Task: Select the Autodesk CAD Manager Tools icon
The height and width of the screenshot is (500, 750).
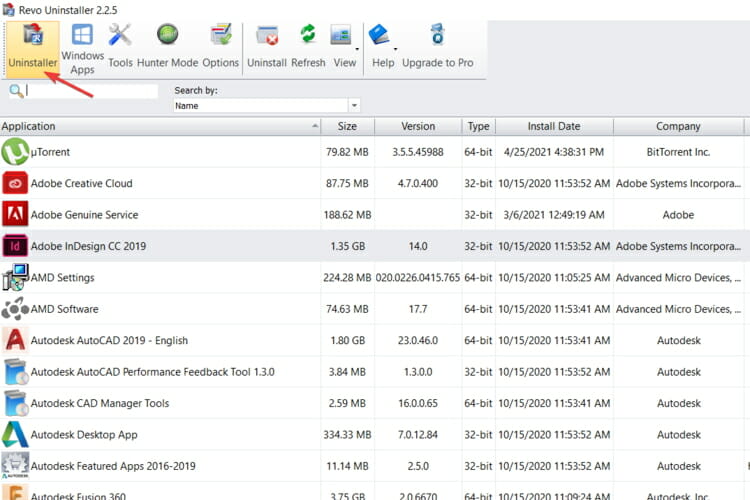Action: coord(16,403)
